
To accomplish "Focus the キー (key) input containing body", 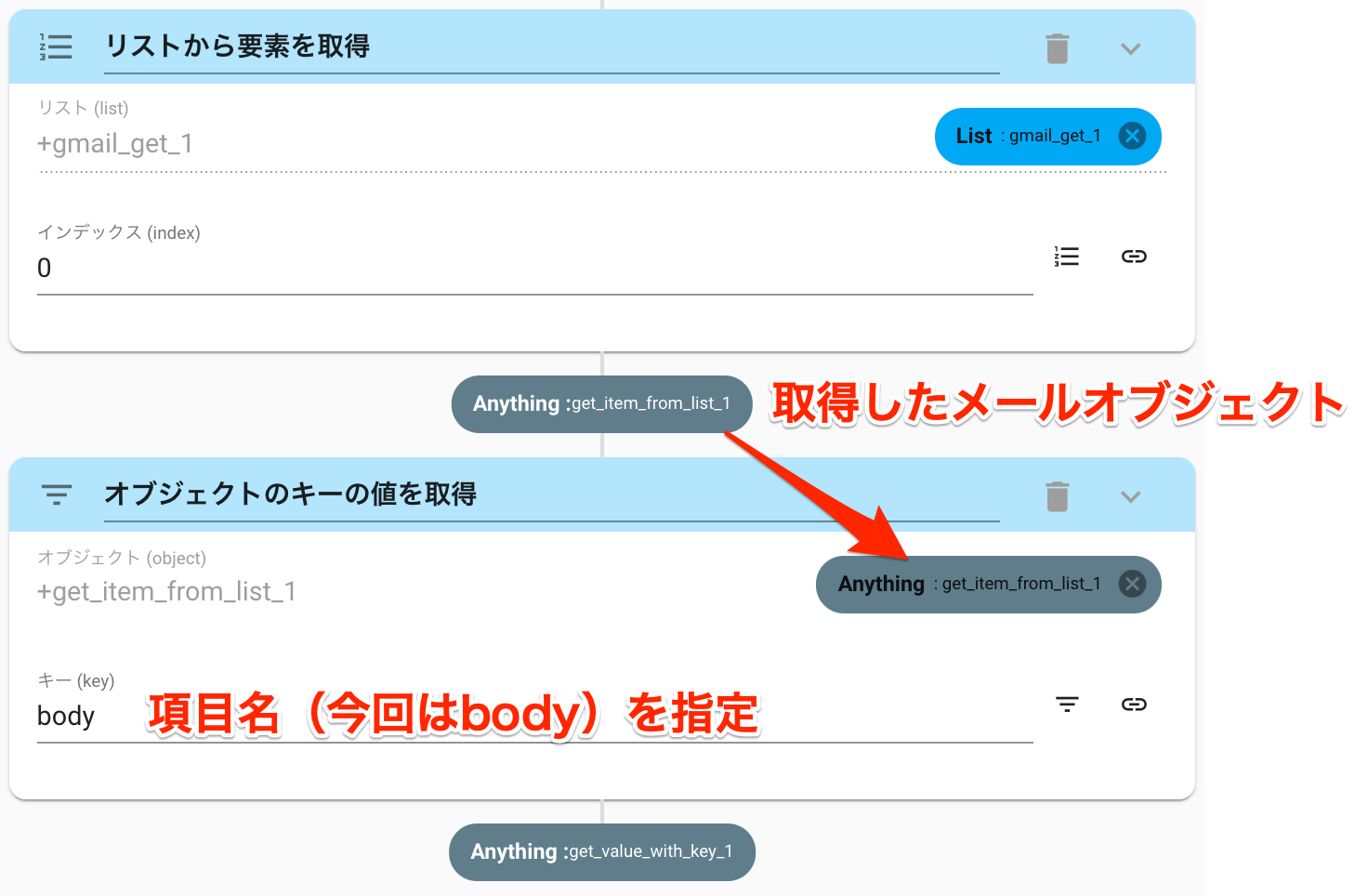I will point(535,717).
